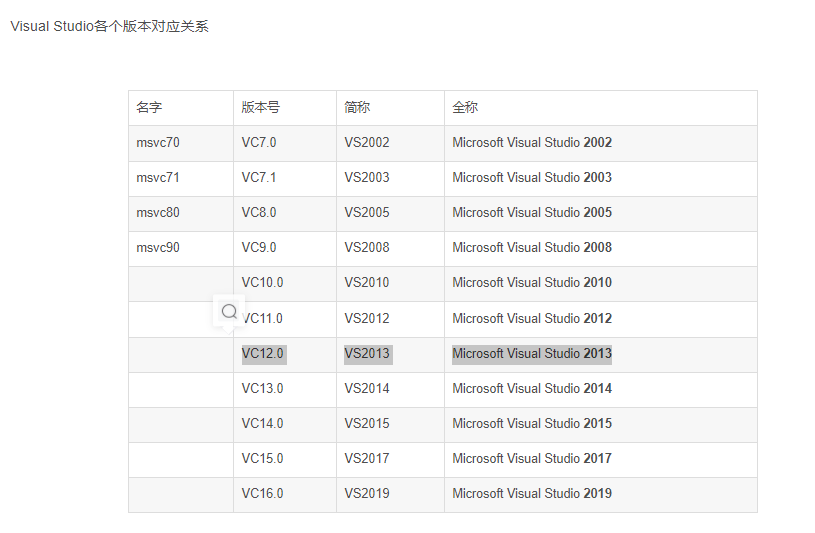815x533 pixels.
Task: Click Microsoft Visual Studio 2017 text
Action: (x=532, y=459)
